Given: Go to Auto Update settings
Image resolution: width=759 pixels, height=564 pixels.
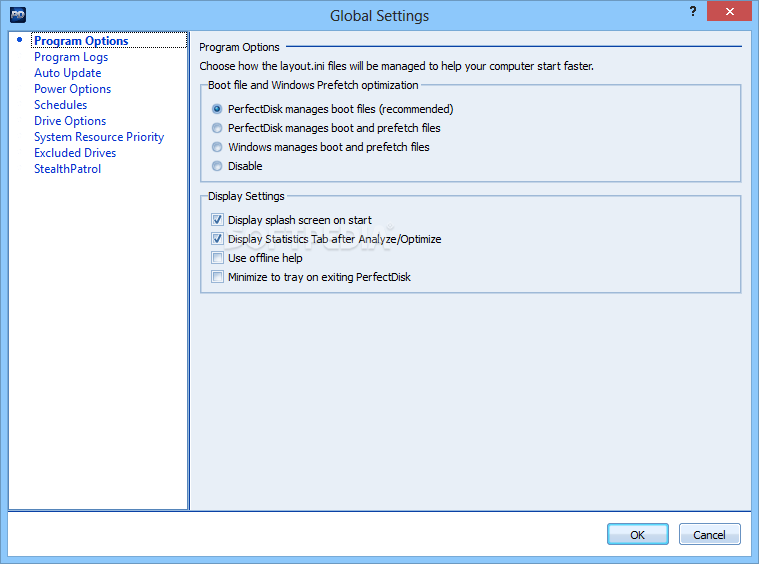Looking at the screenshot, I should [x=67, y=73].
